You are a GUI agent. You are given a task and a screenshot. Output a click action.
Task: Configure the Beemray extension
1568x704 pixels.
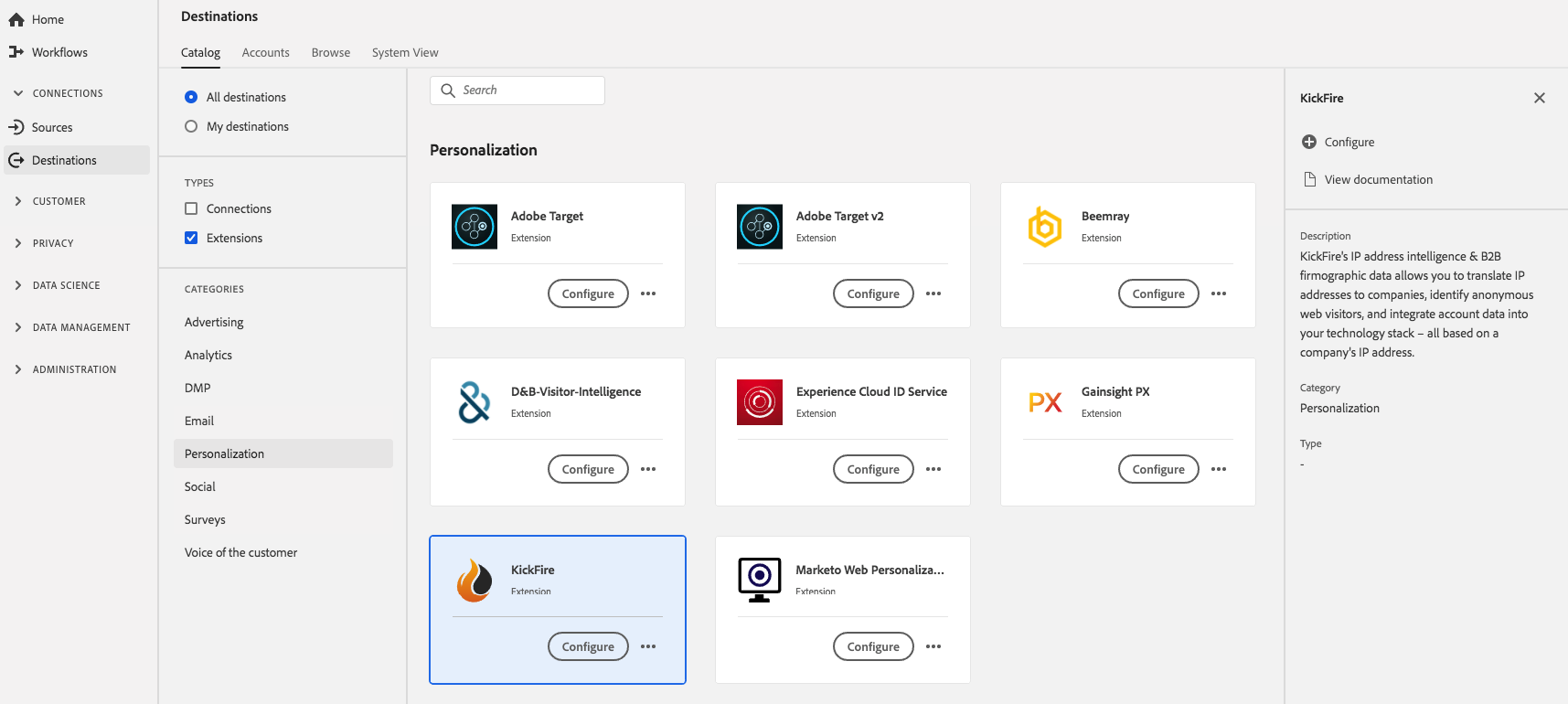point(1158,293)
